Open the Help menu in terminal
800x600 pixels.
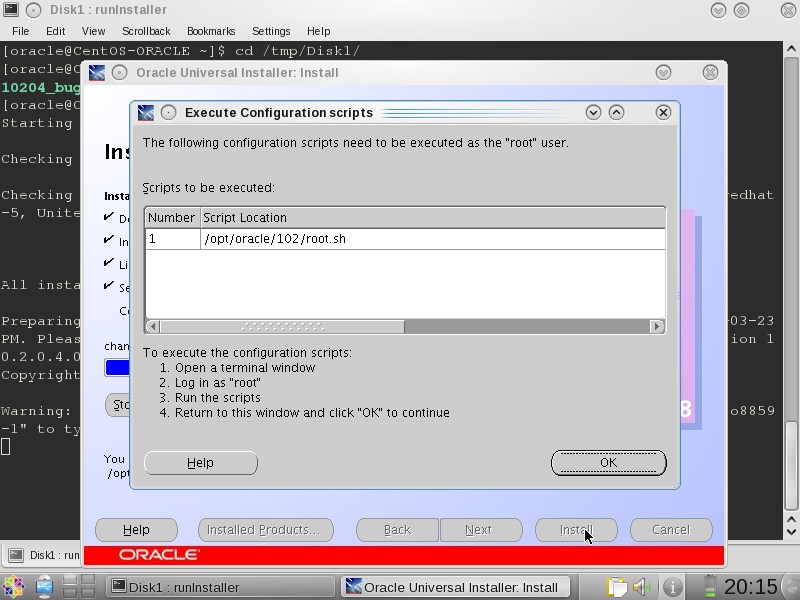click(x=318, y=31)
